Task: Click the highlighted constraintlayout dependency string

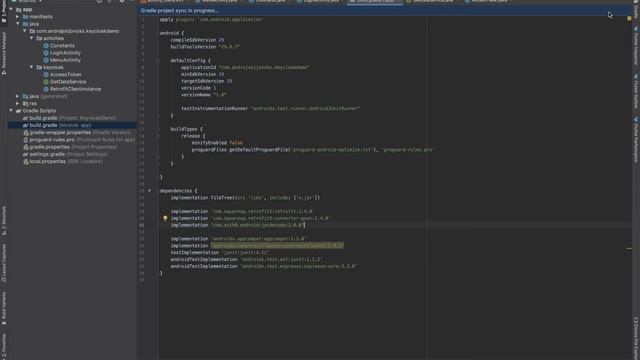Action: (277, 246)
